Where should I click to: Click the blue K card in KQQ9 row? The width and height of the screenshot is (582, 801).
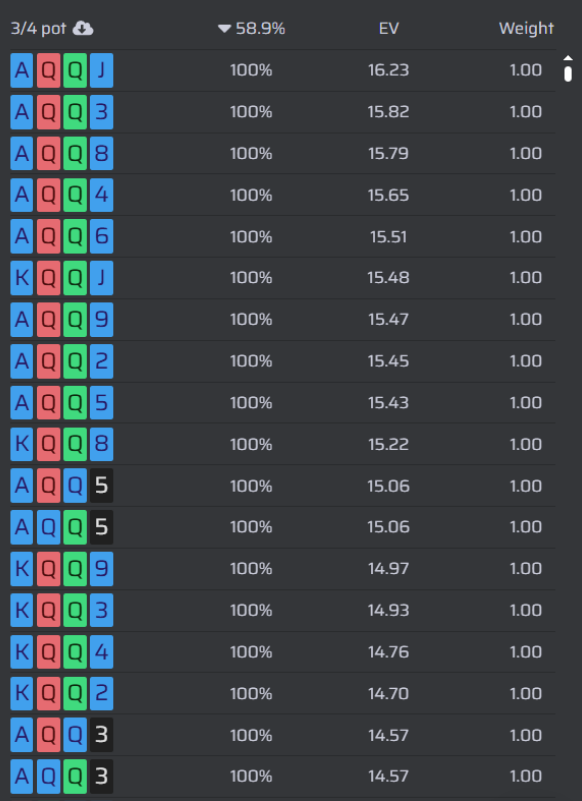[22, 569]
